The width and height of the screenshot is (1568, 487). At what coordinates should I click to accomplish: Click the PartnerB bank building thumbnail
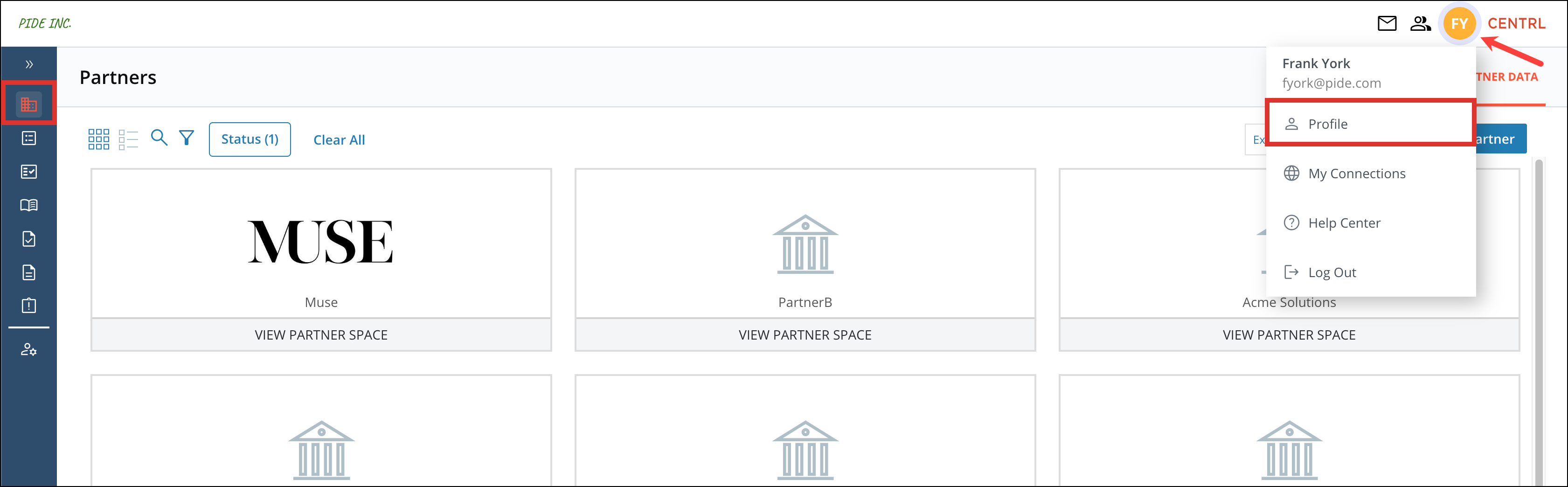click(x=805, y=244)
